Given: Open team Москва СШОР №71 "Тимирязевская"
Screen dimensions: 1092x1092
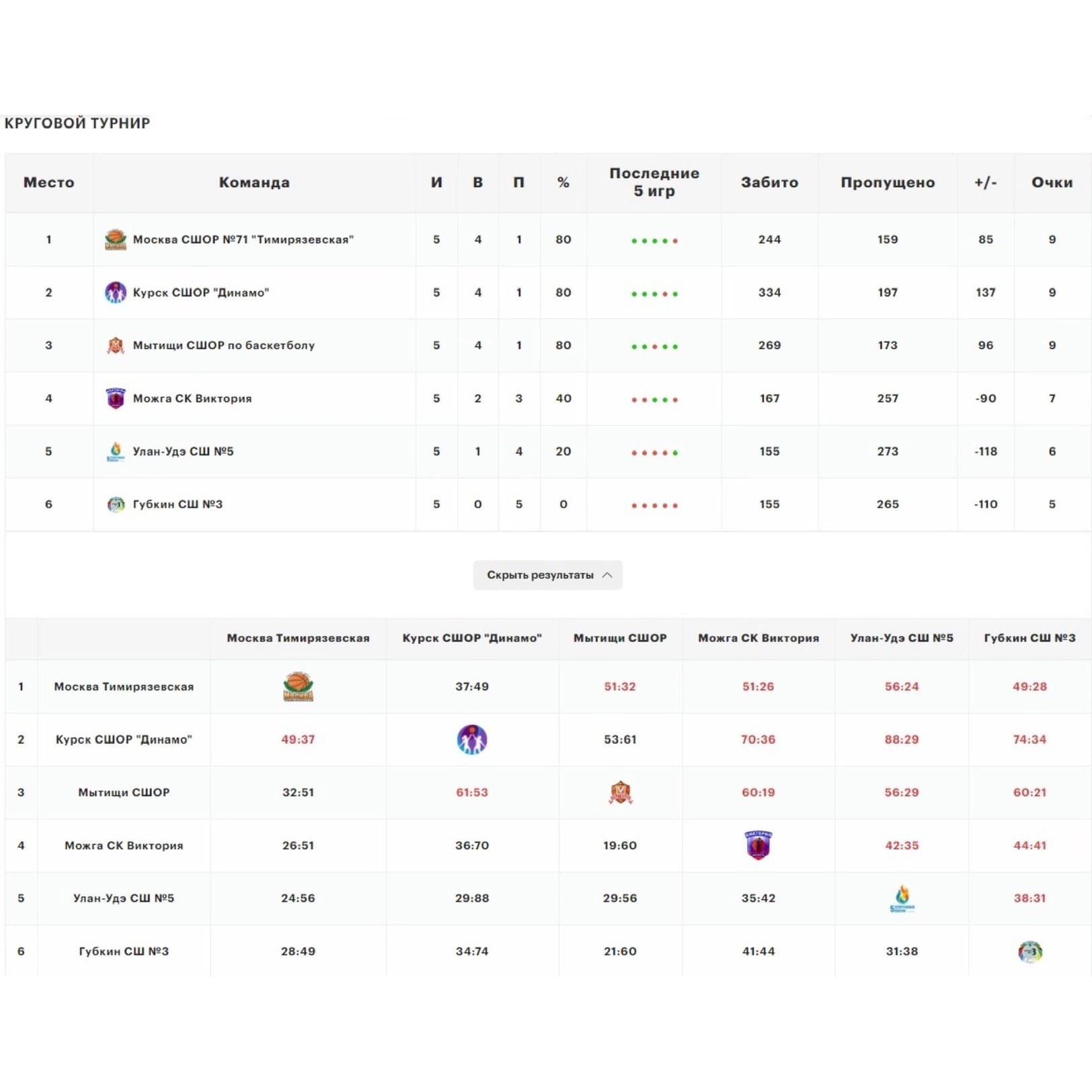Looking at the screenshot, I should (243, 239).
